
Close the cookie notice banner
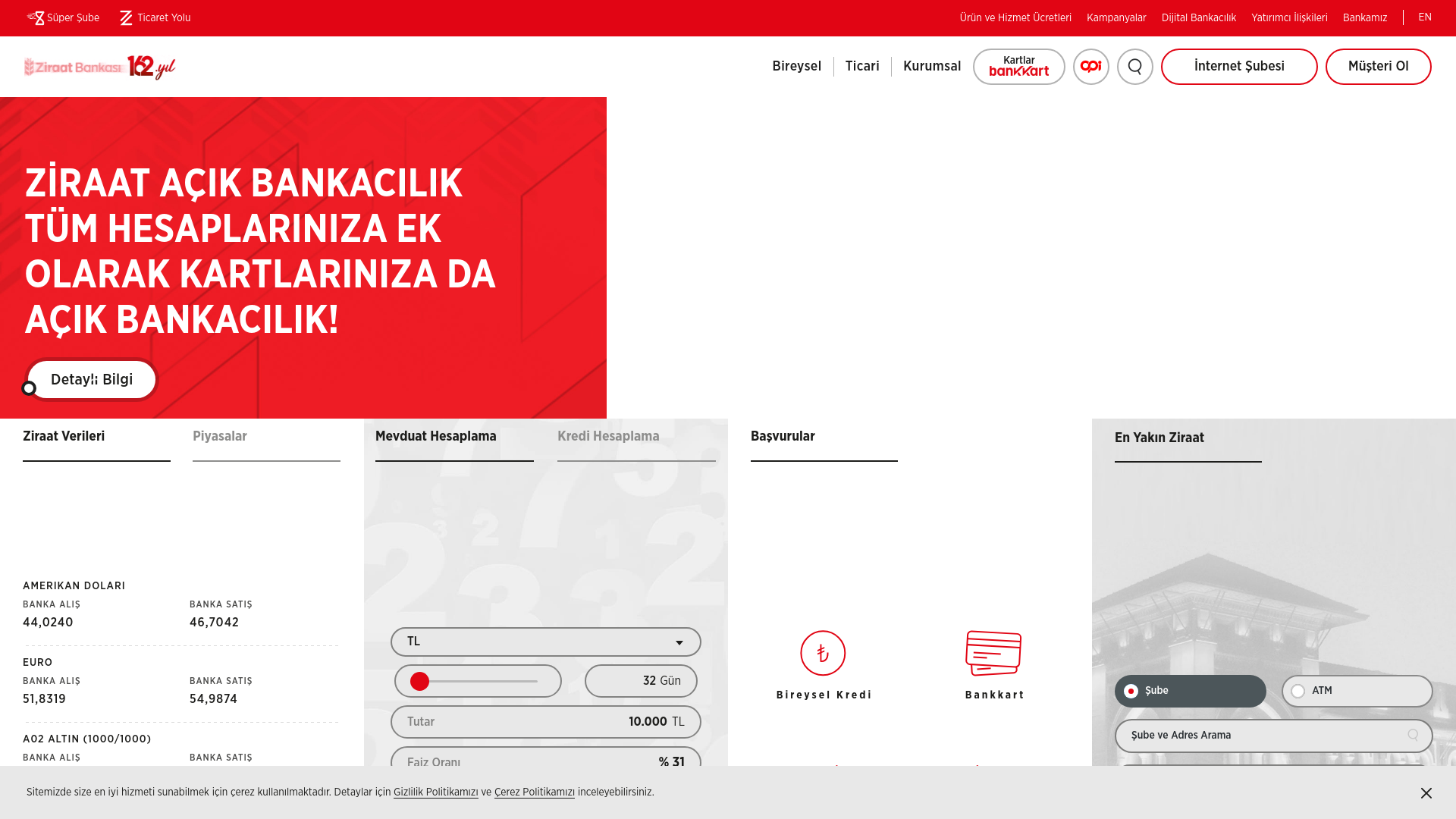[x=1426, y=792]
